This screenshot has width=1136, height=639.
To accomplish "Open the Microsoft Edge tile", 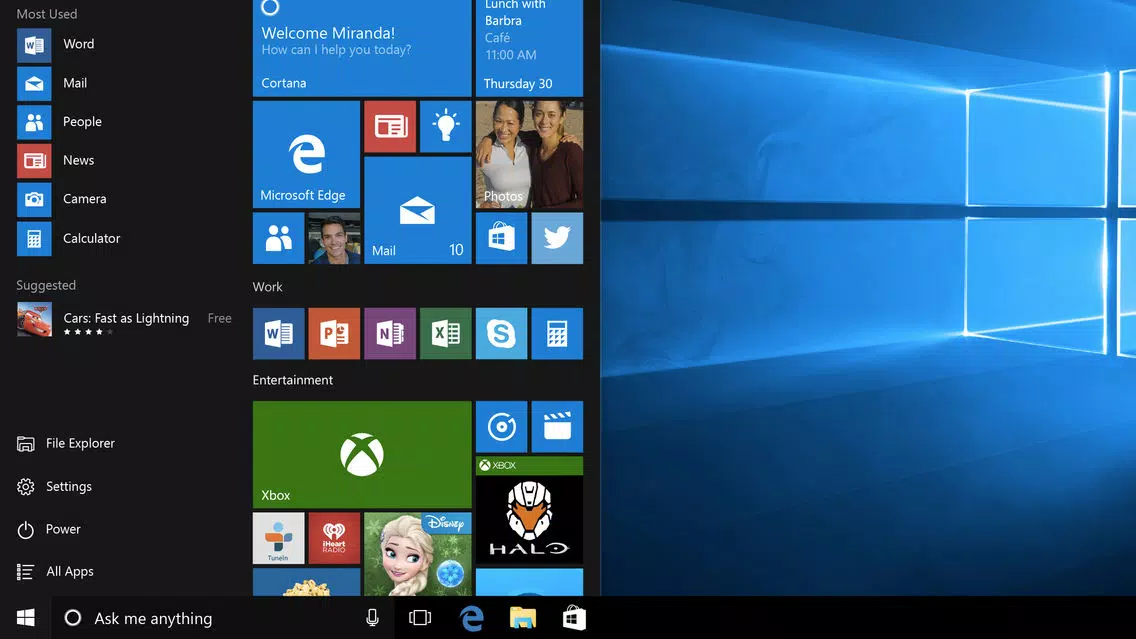I will point(306,154).
